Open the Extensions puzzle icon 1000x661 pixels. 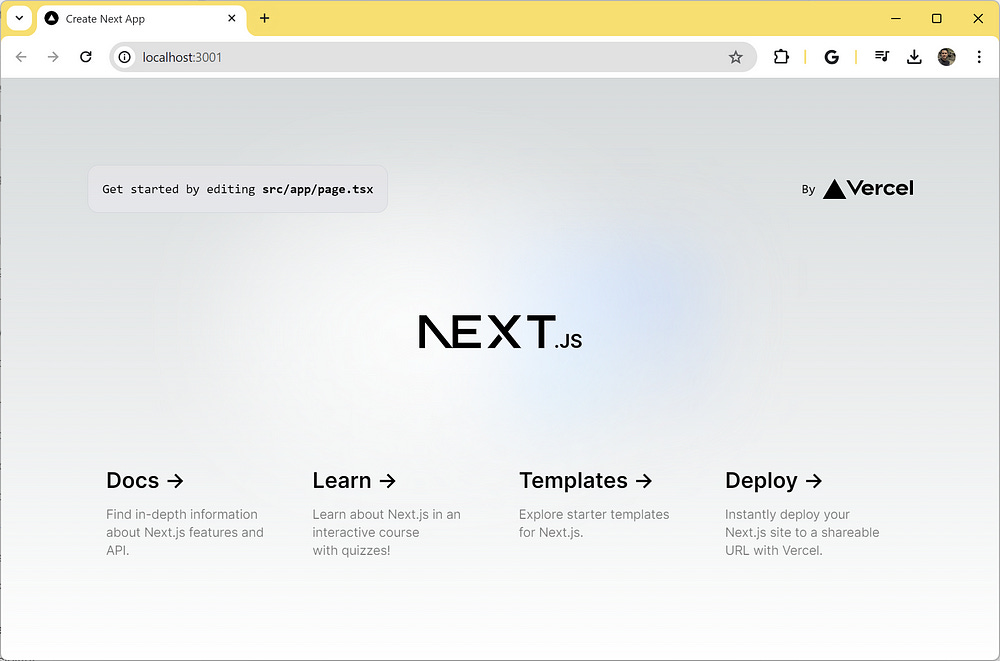pos(781,57)
